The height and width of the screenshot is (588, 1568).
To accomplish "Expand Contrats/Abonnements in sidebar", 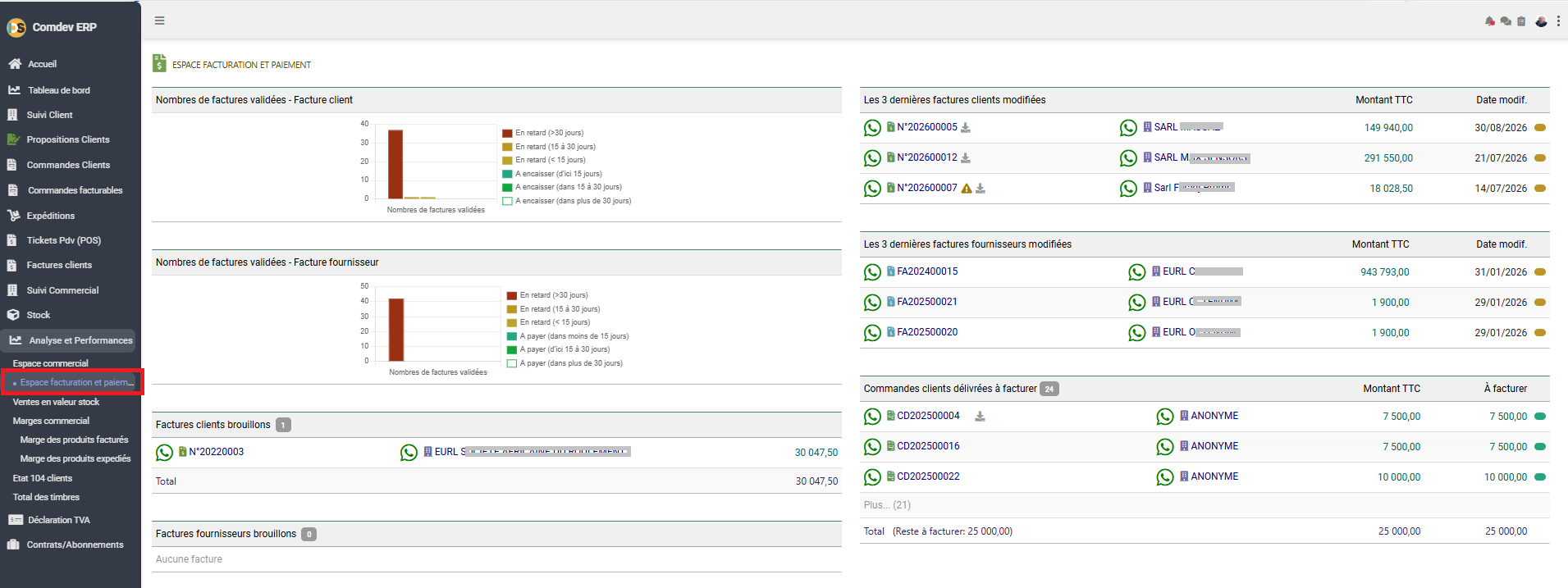I will 75,545.
